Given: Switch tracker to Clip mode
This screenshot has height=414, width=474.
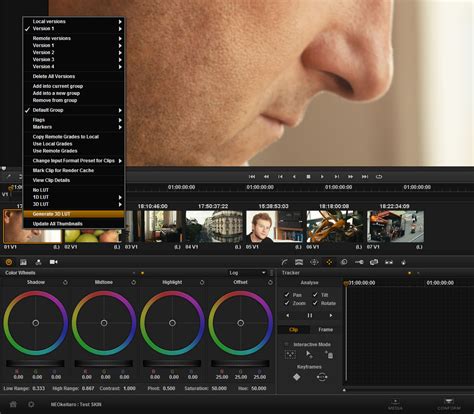Looking at the screenshot, I should (x=294, y=329).
